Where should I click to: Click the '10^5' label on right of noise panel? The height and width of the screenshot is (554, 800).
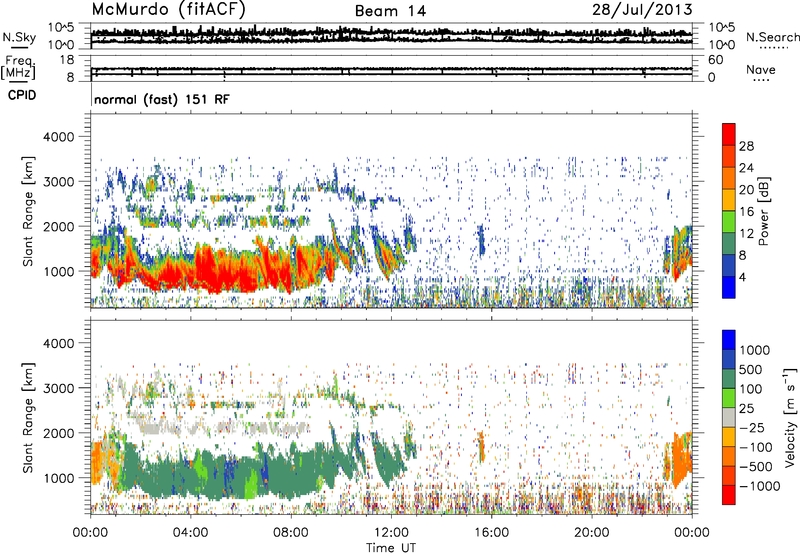(722, 28)
